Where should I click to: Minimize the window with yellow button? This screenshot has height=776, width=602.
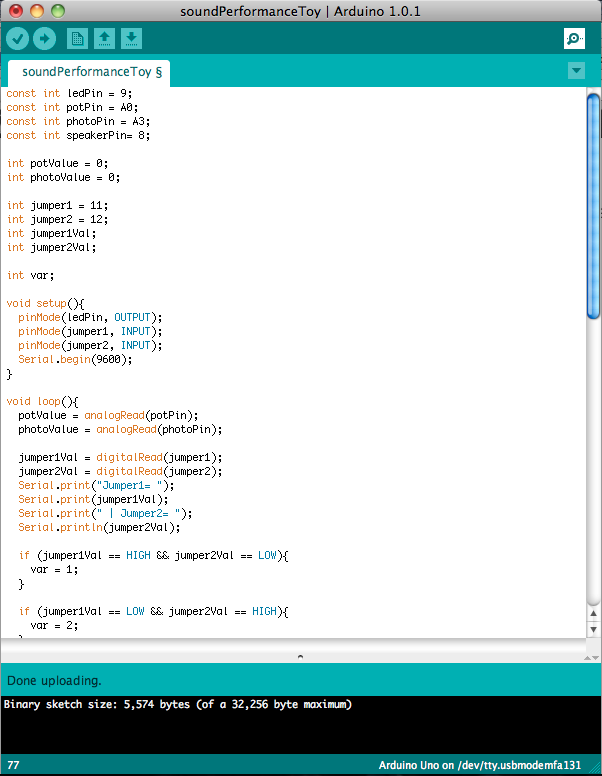click(x=37, y=11)
